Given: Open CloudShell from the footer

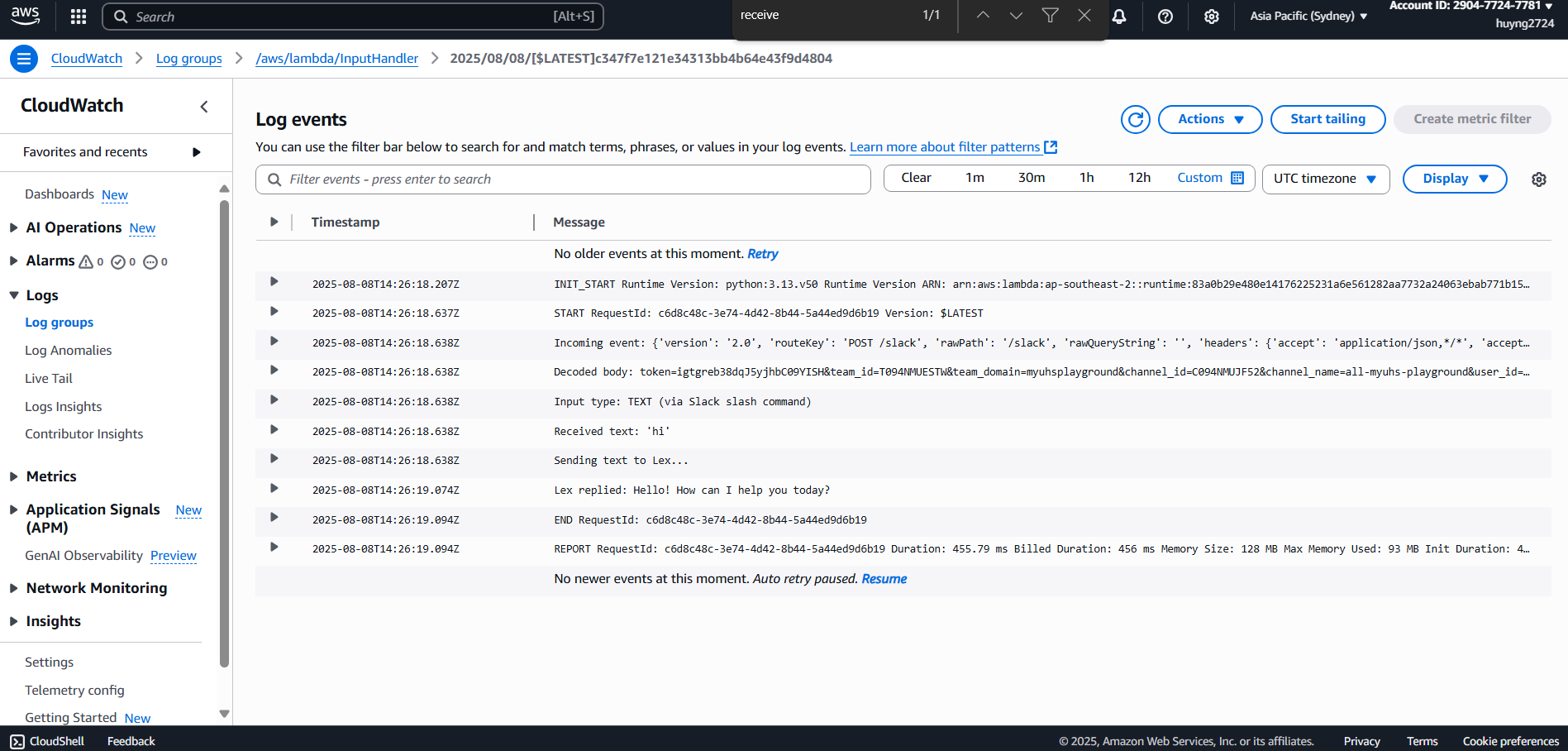Looking at the screenshot, I should (x=47, y=741).
